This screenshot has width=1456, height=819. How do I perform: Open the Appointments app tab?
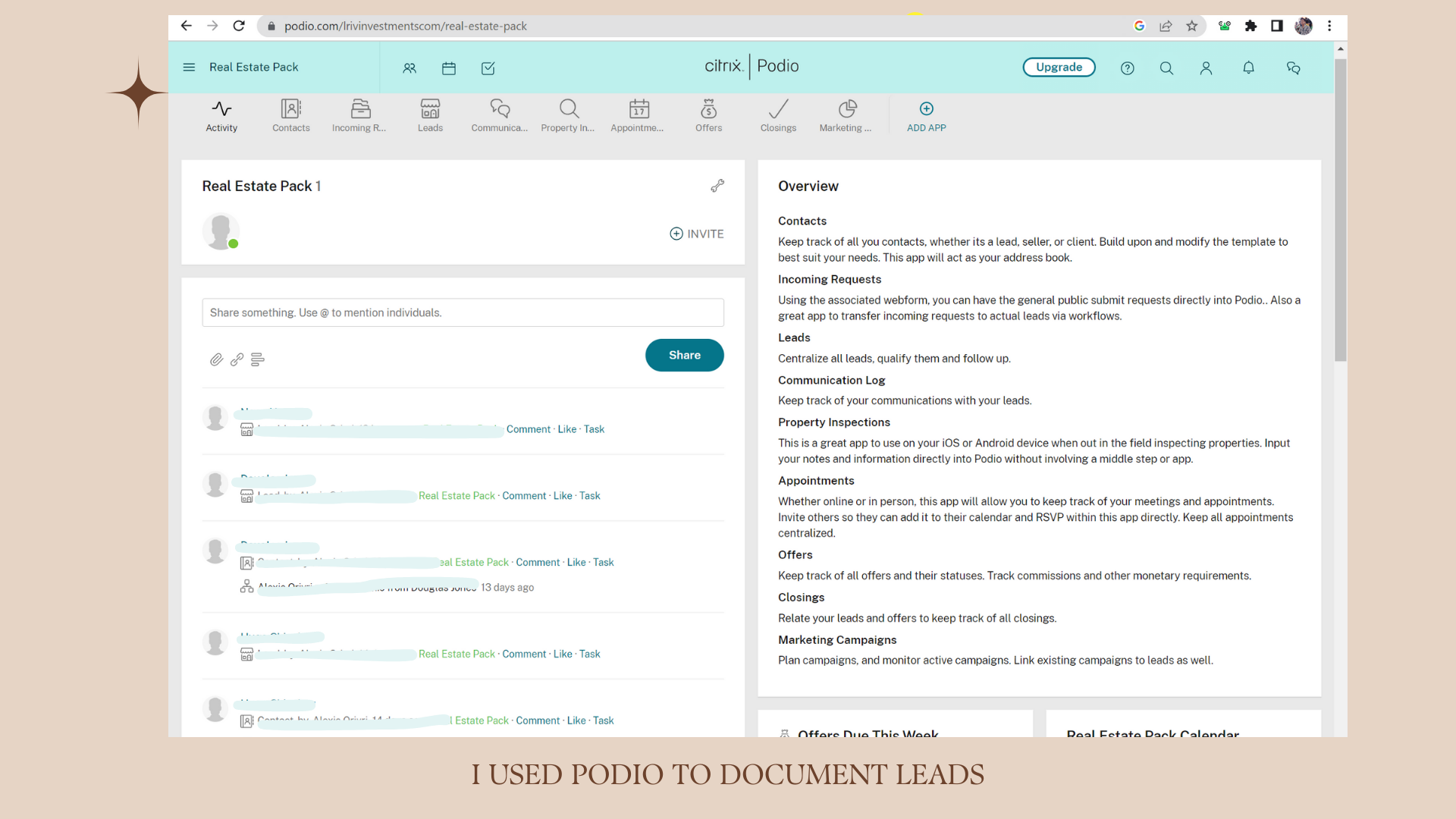pos(638,116)
